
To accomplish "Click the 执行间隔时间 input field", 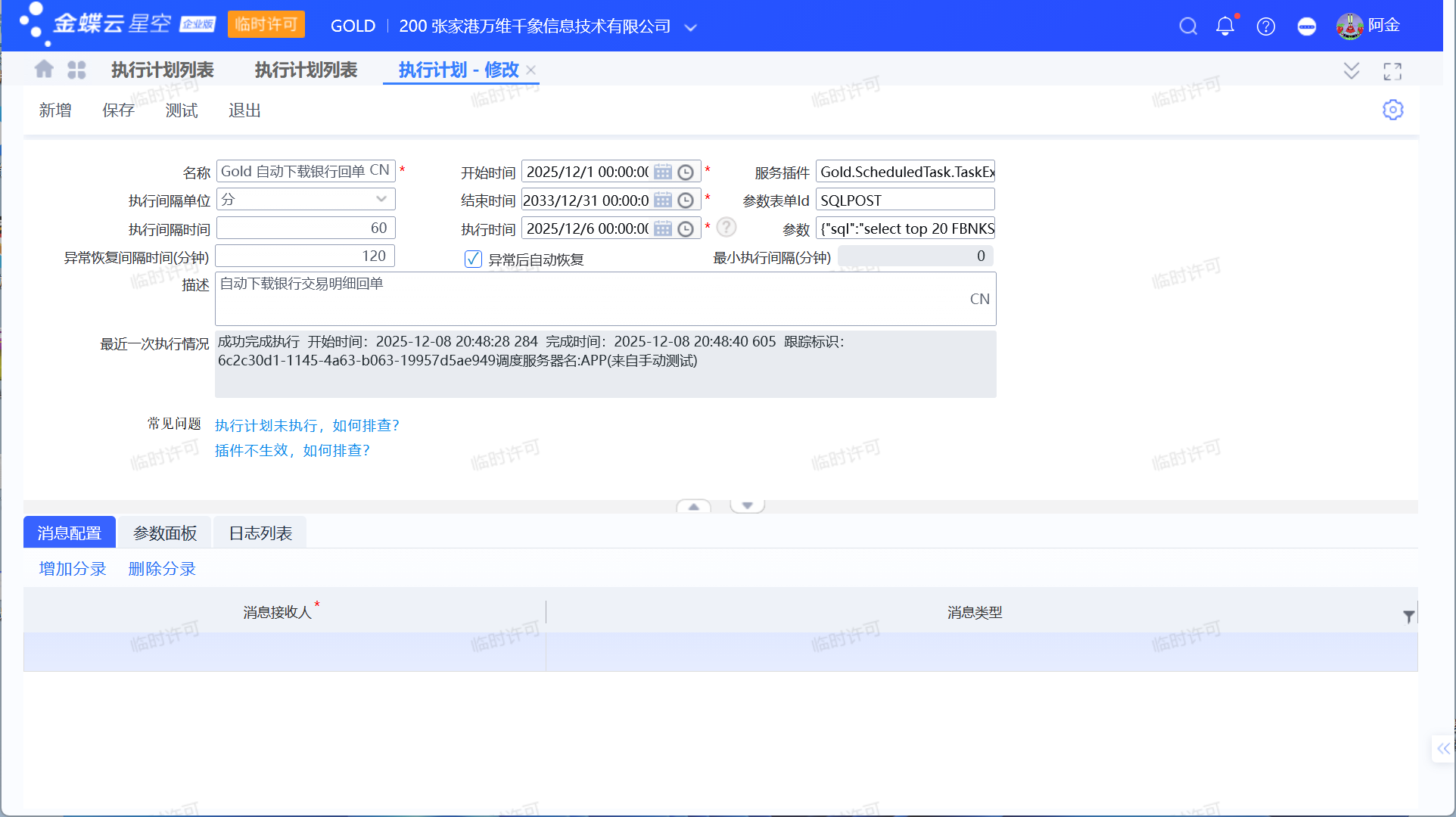I will click(306, 228).
